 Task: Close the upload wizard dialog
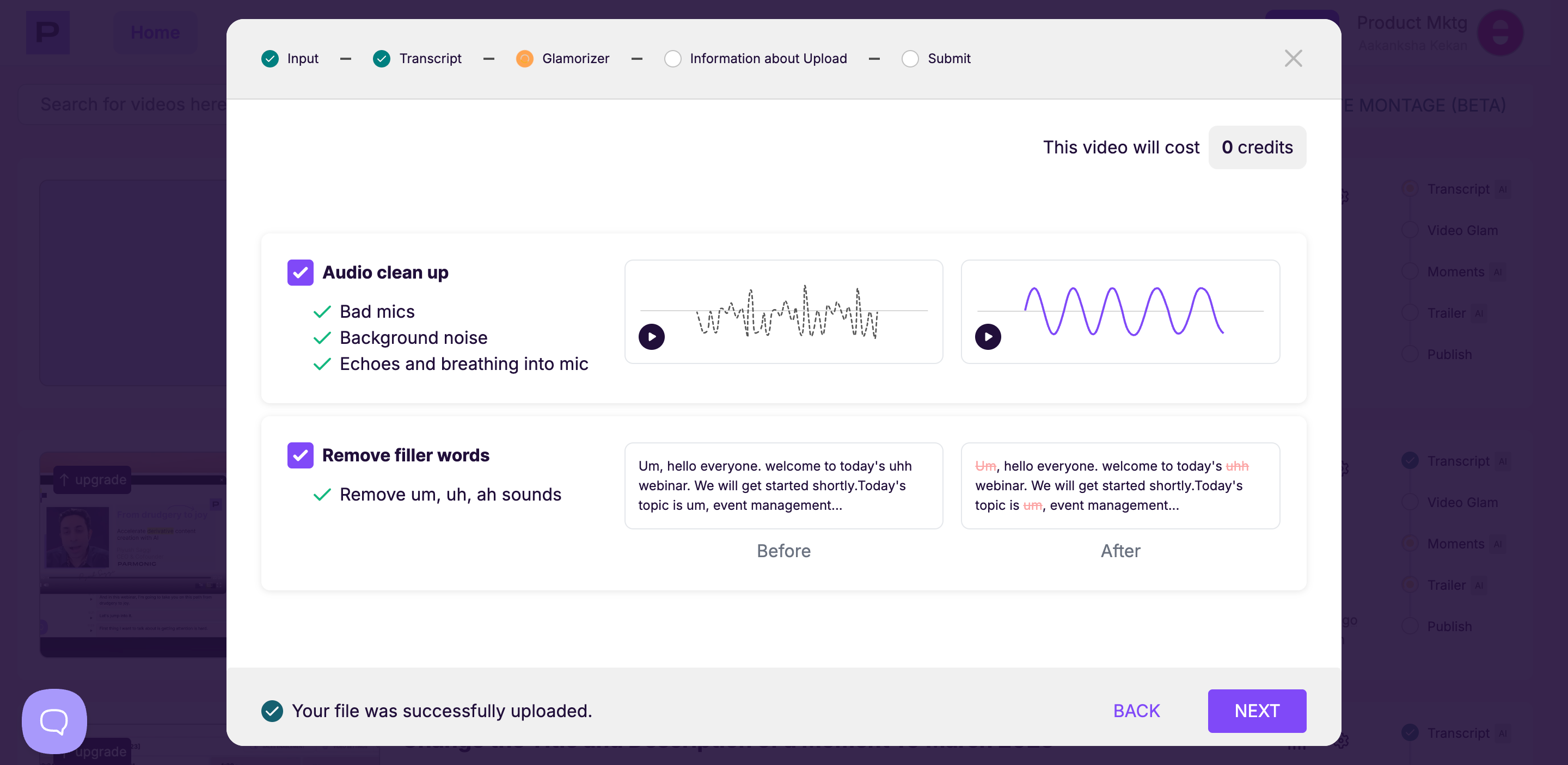(1293, 58)
